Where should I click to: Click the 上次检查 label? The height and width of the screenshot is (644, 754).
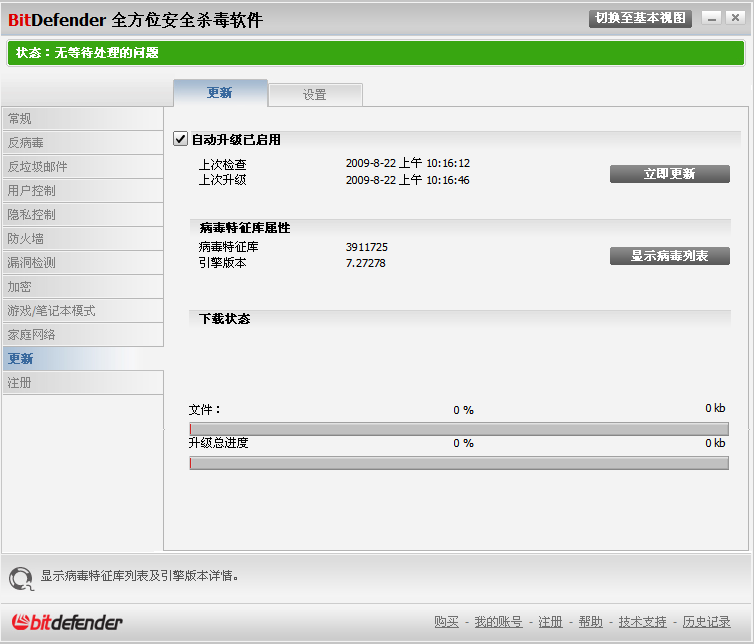223,164
